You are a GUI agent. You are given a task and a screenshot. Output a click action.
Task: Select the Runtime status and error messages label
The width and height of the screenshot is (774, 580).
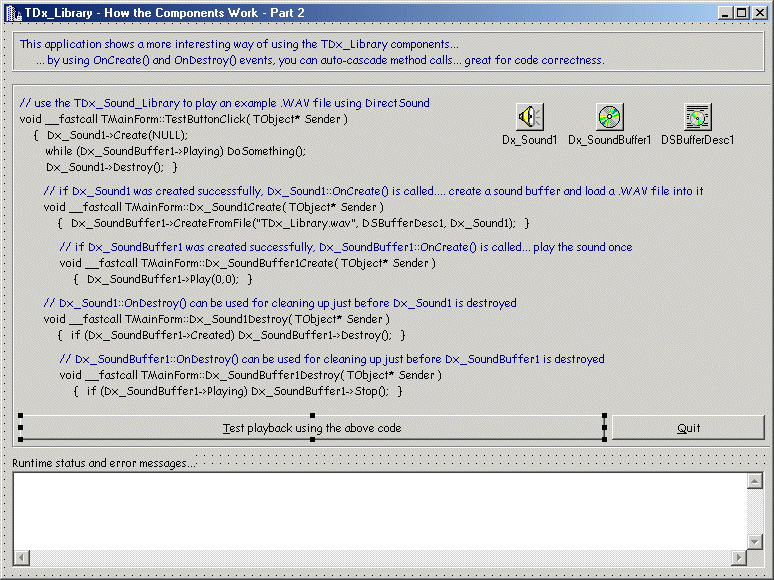[105, 463]
